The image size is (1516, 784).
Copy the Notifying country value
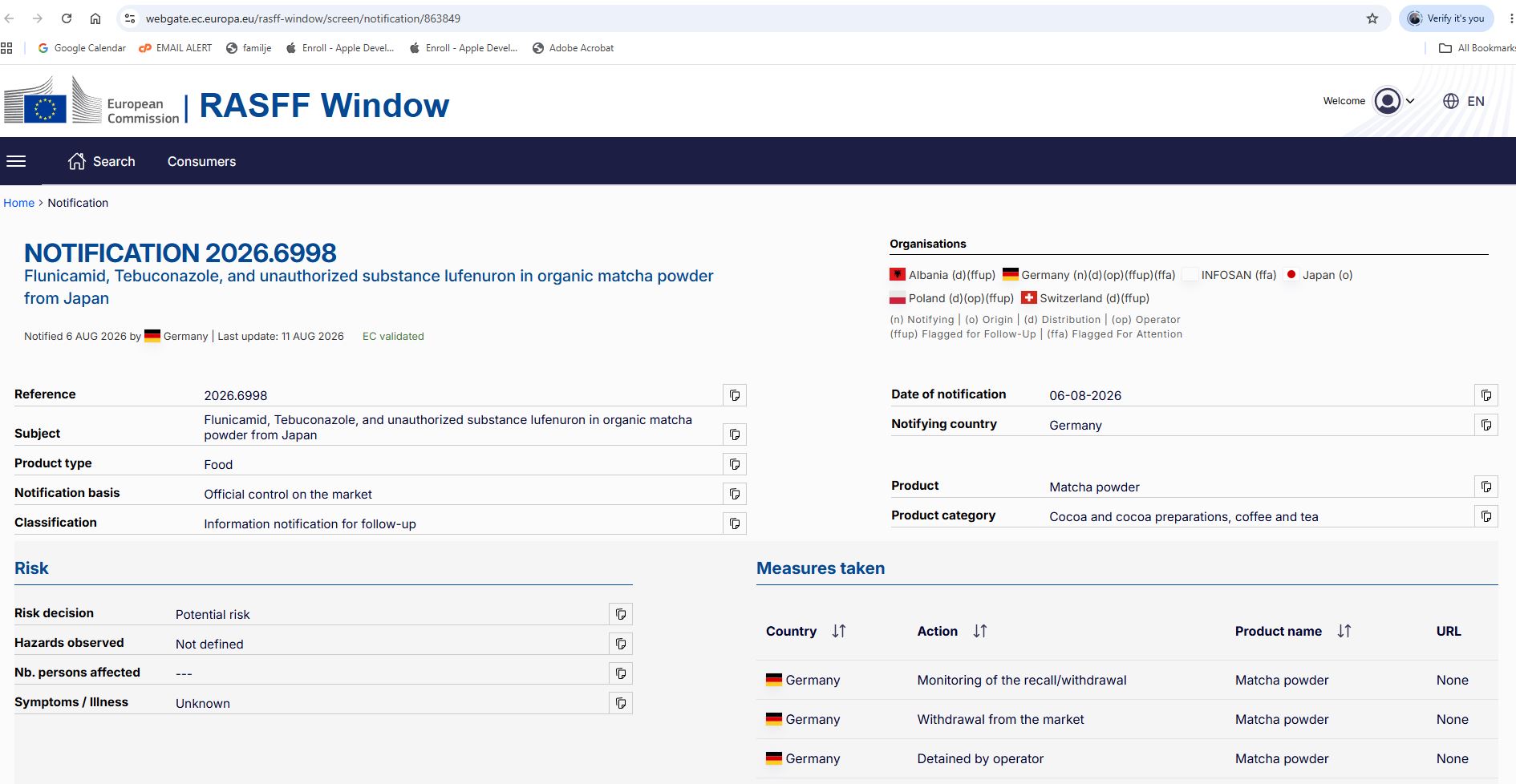(1486, 425)
